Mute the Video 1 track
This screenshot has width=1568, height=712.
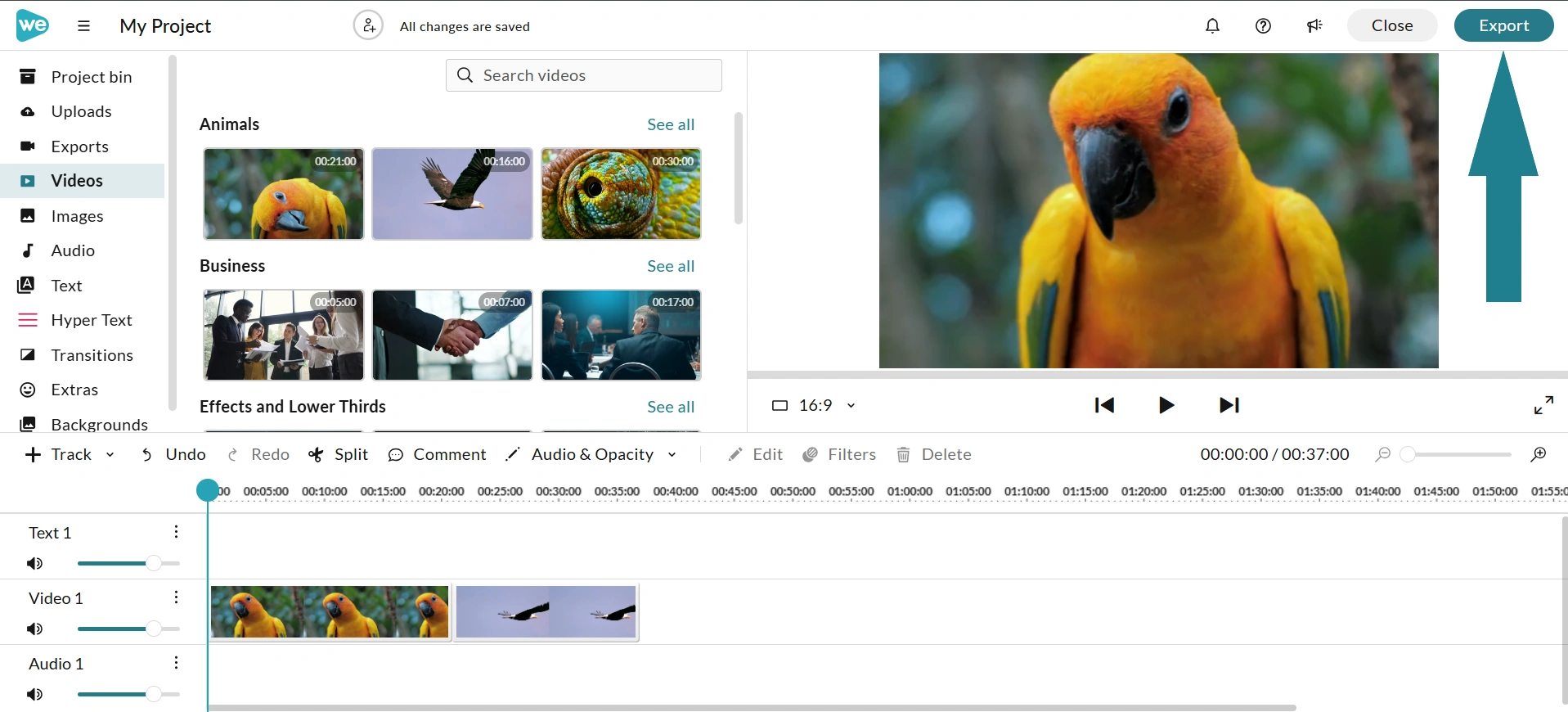point(34,629)
